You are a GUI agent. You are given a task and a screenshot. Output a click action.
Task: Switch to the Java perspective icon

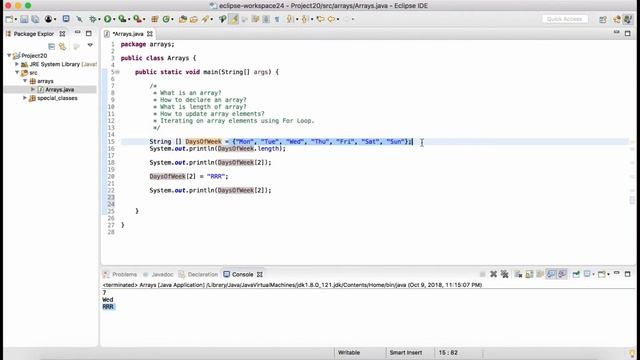628,19
